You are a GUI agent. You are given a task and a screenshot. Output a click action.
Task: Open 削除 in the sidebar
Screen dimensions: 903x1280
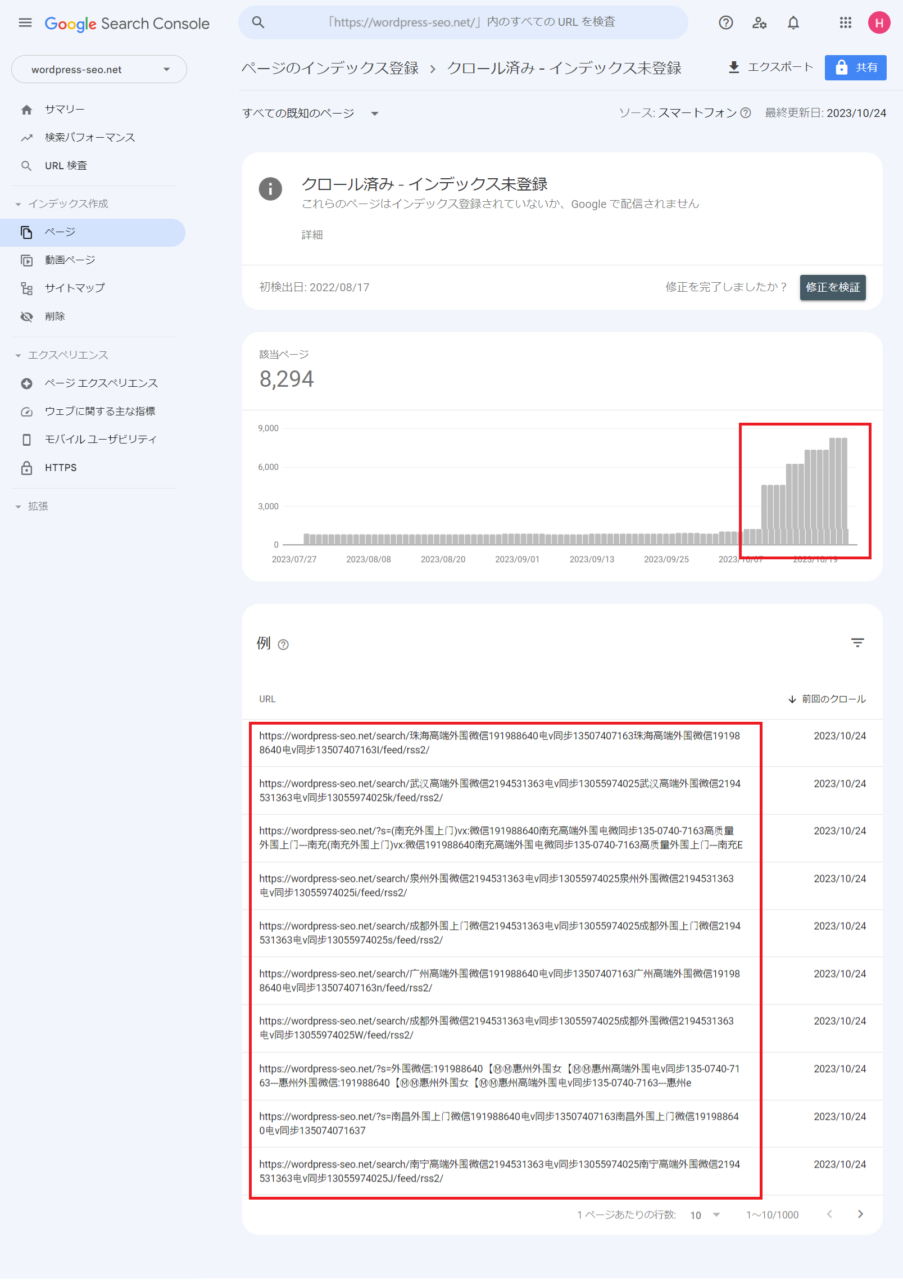pyautogui.click(x=92, y=316)
